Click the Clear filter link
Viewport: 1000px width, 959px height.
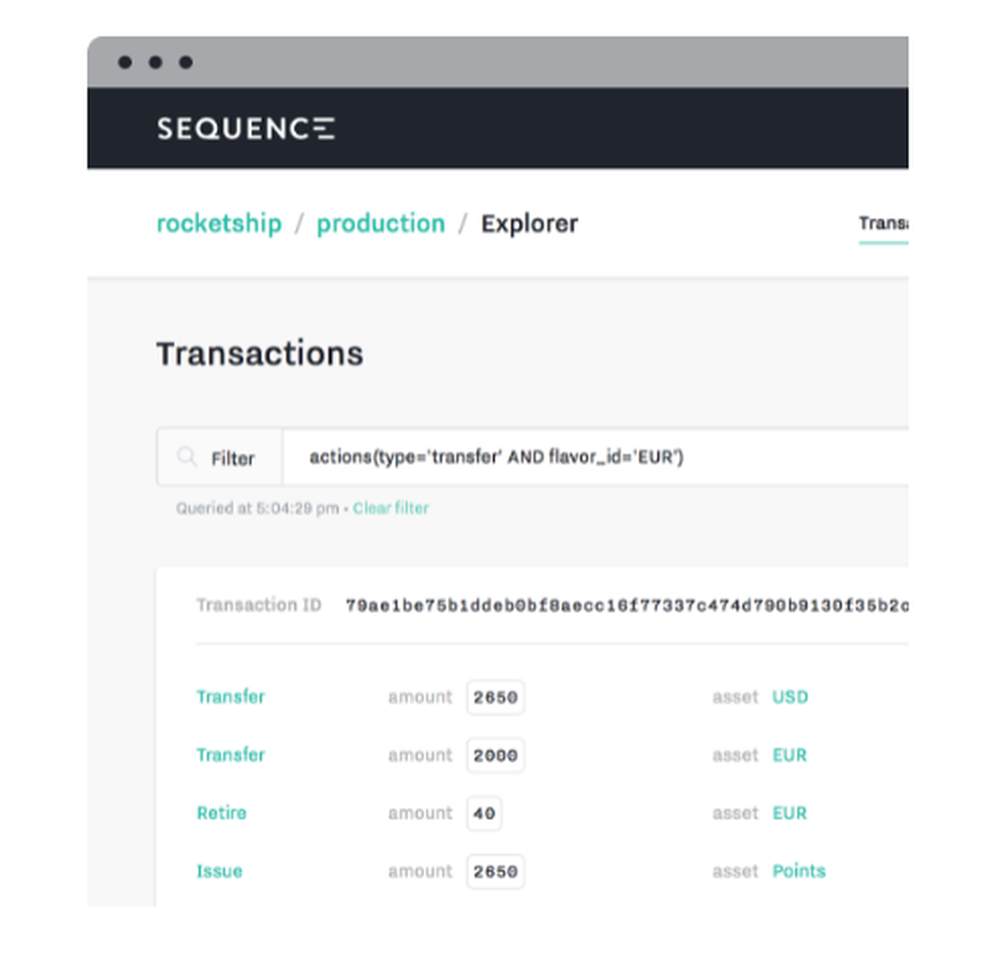pyautogui.click(x=390, y=508)
